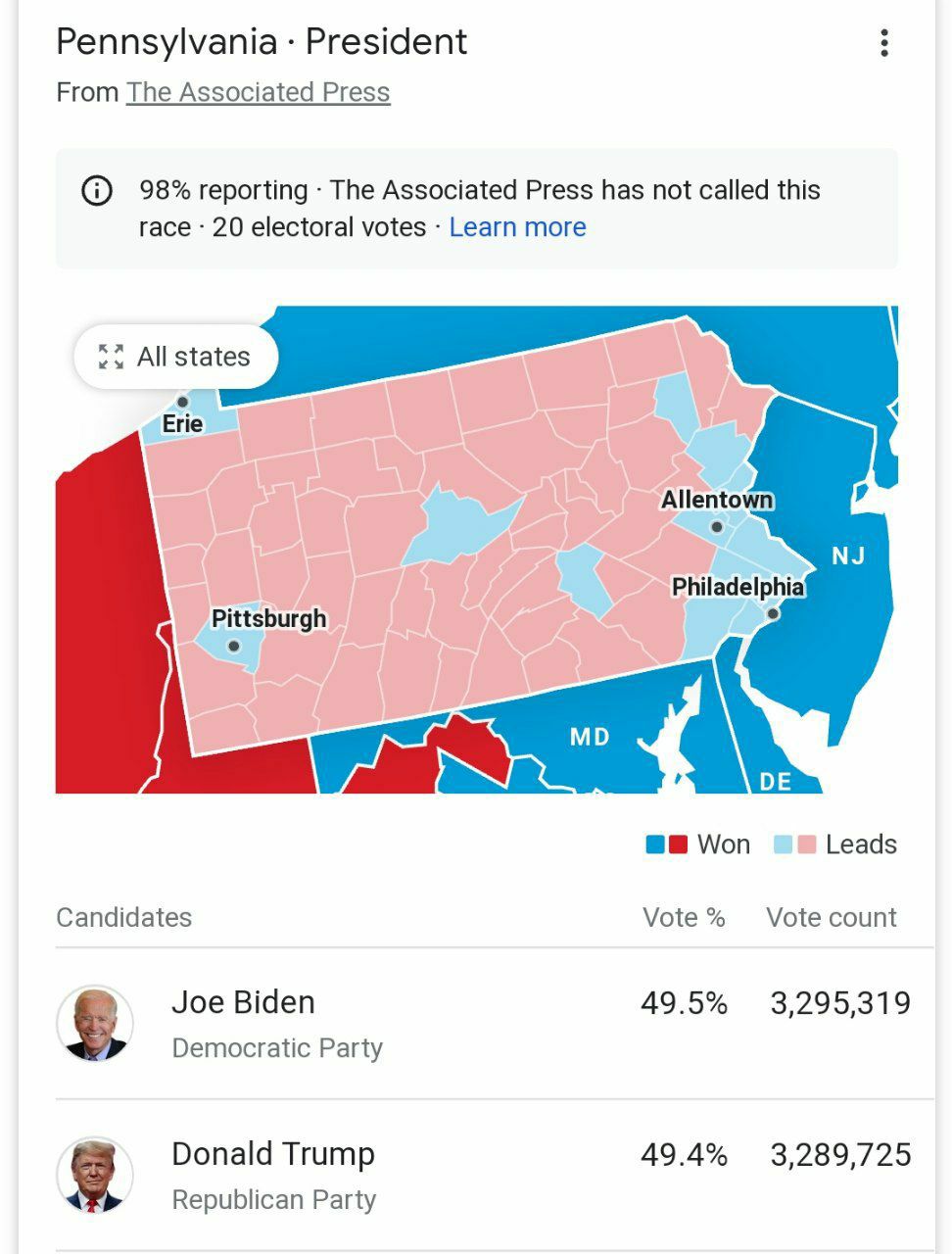Screen dimensions: 952x1254
Task: Click the light pink Leads legend swatch
Action: [806, 844]
